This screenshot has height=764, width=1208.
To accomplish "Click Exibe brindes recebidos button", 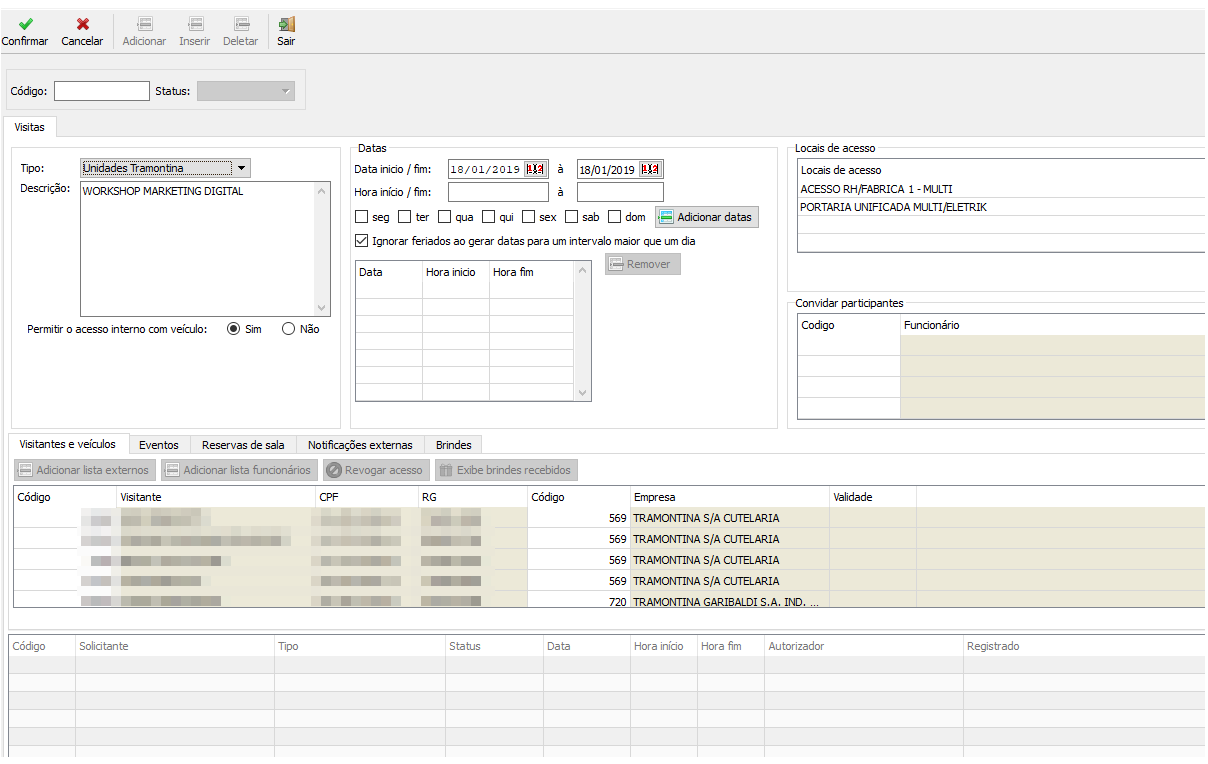I will (505, 470).
